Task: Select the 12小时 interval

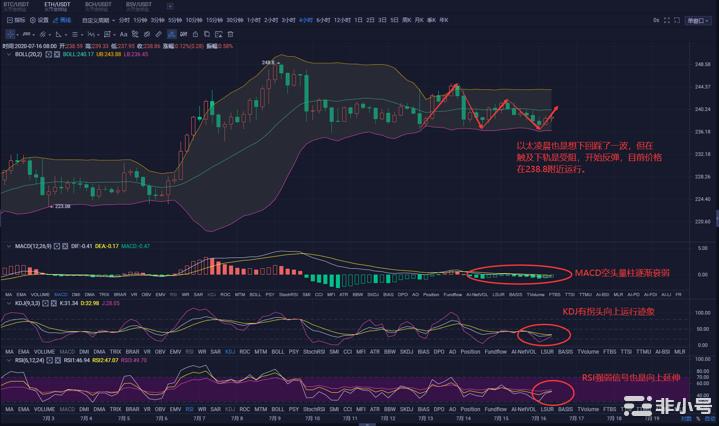Action: 342,20
